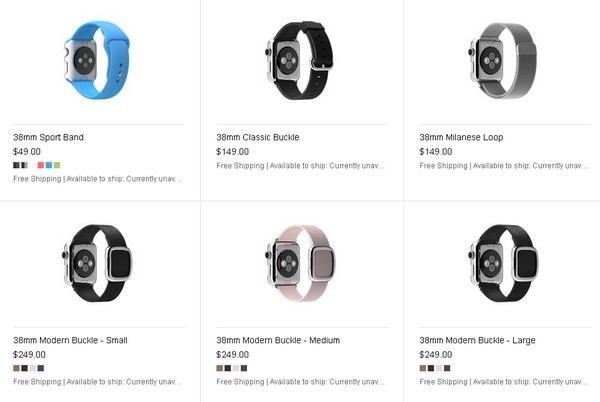
Task: Open the 38mm Modern Buckle - Medium link
Action: coord(278,340)
